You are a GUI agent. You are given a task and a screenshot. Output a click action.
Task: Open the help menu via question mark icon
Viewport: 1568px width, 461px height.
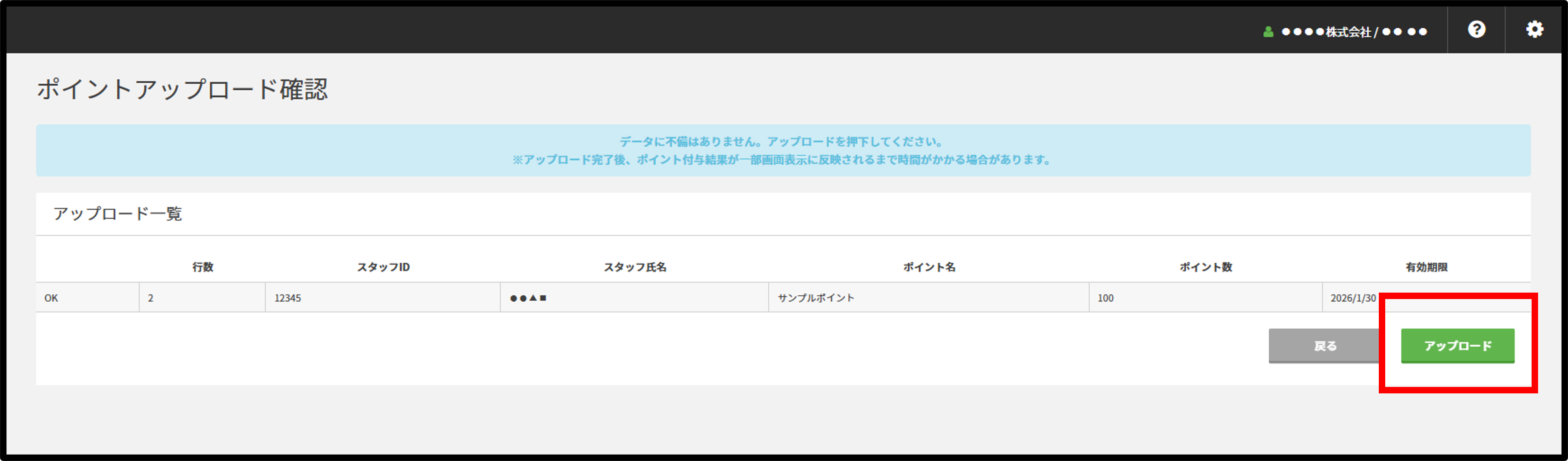click(1477, 29)
